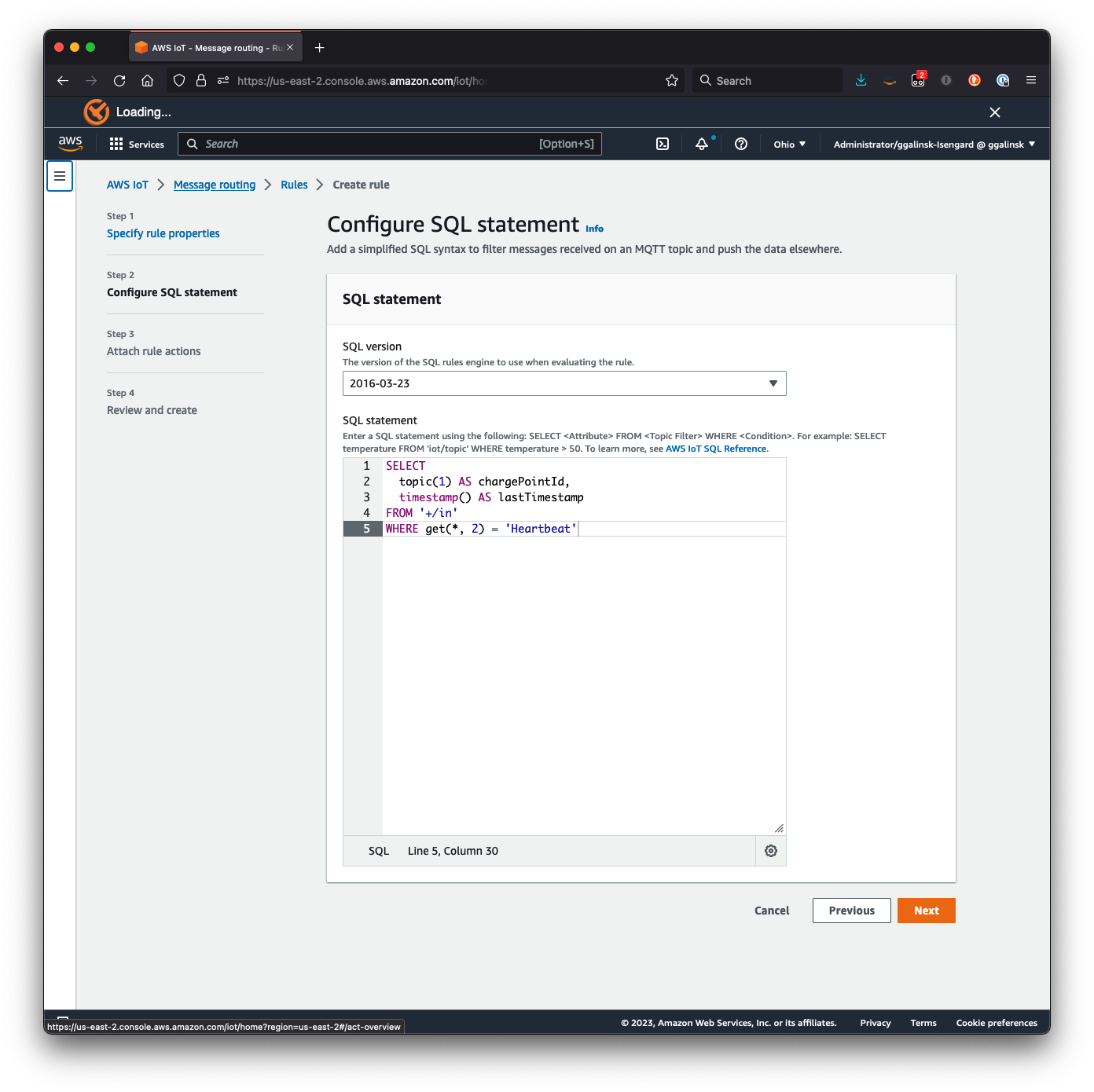Open the AWS IoT SQL Reference link
Viewport: 1094px width, 1092px height.
(715, 449)
